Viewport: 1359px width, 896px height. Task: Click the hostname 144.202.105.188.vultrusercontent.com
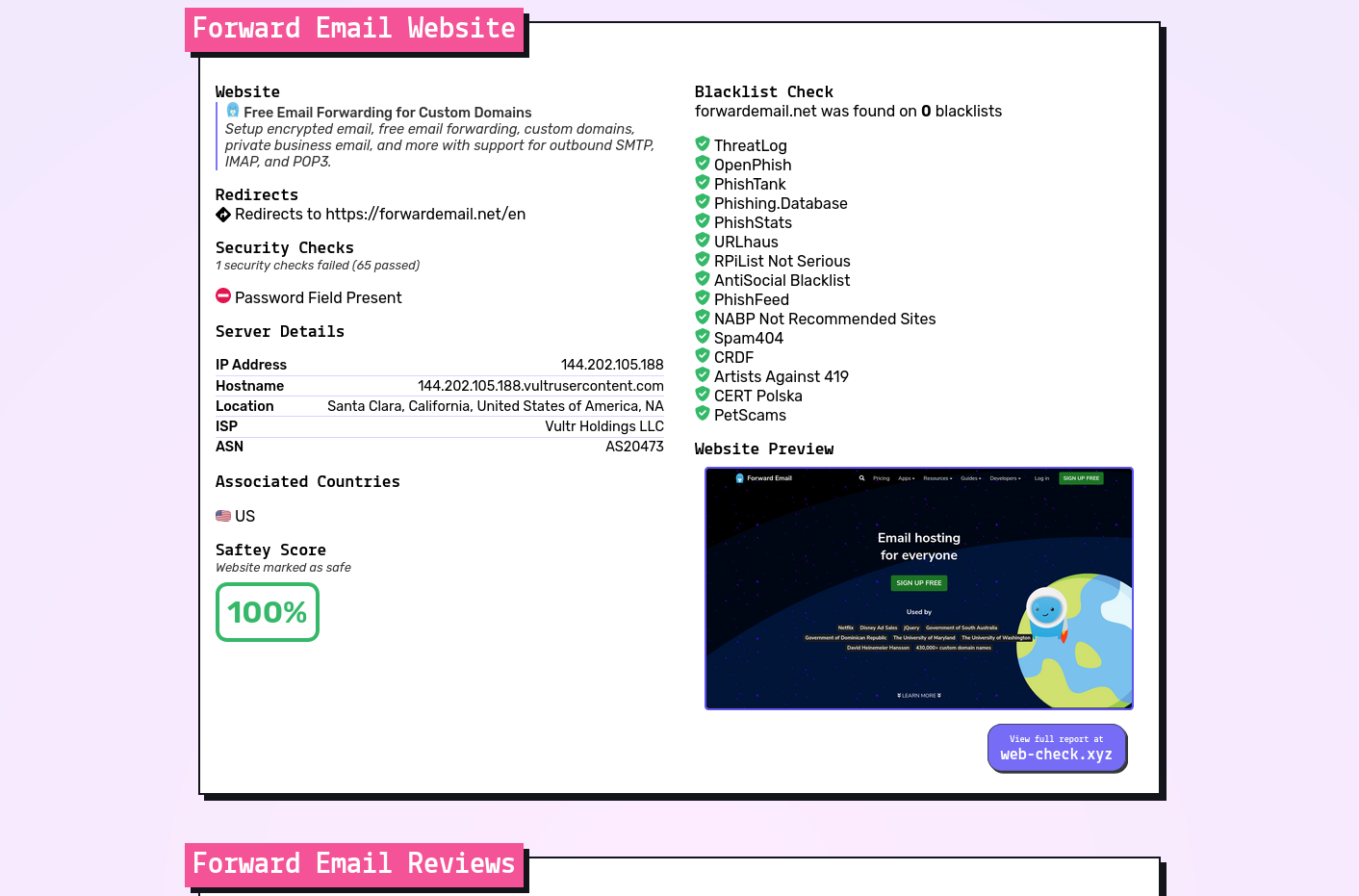(541, 386)
